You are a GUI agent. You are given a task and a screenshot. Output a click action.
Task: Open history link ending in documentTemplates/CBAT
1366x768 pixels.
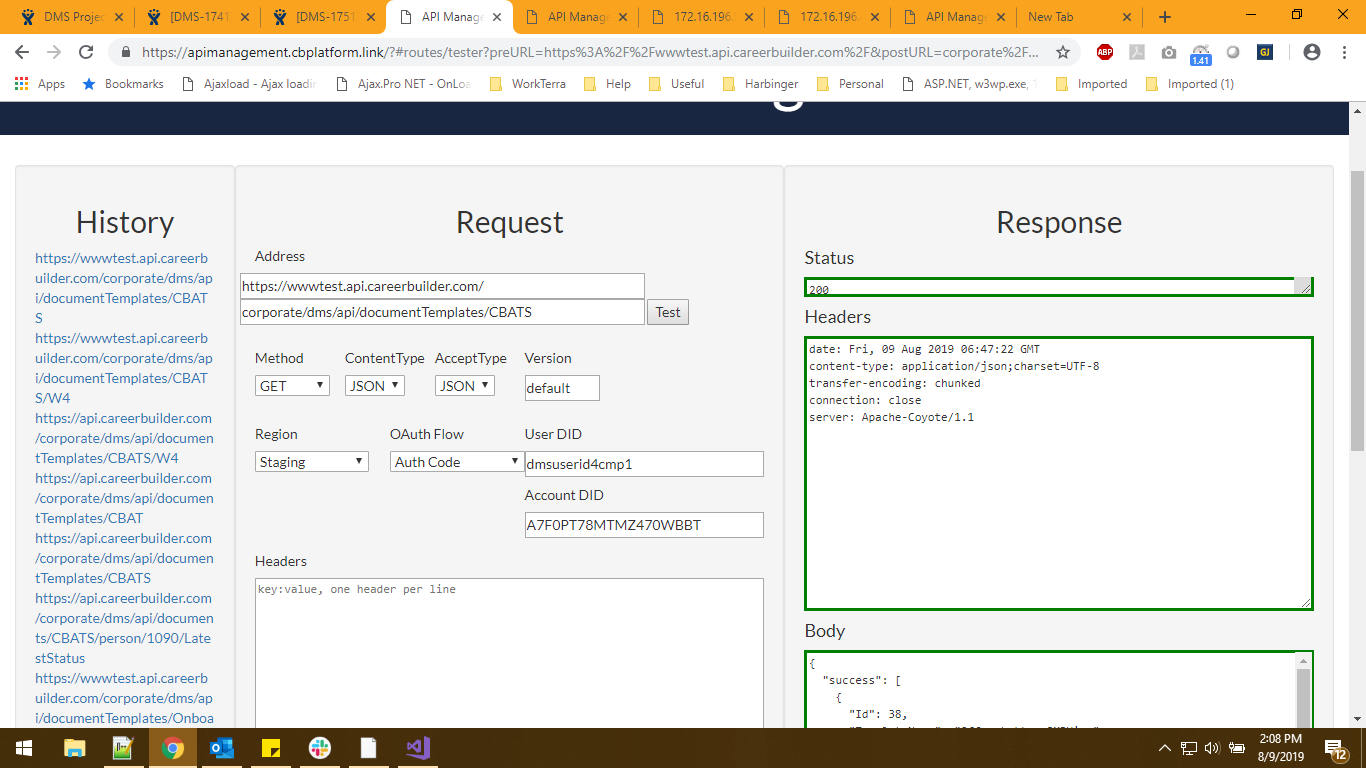click(x=124, y=498)
